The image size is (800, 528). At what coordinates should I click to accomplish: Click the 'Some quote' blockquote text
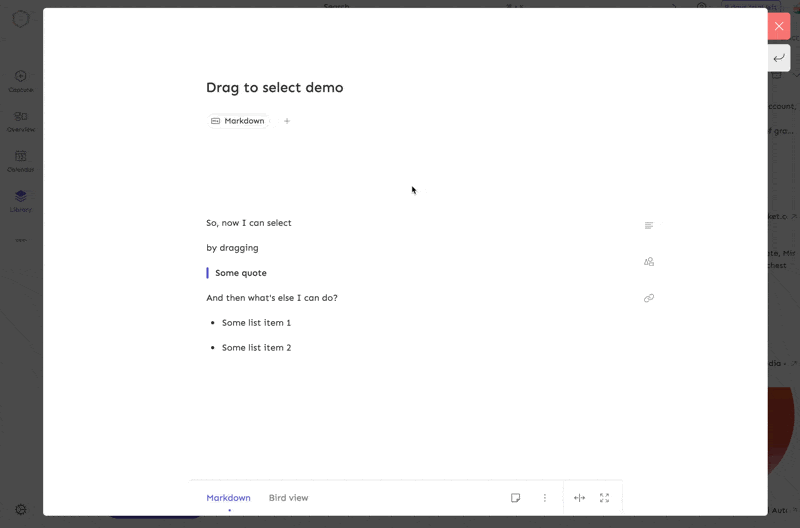point(241,273)
